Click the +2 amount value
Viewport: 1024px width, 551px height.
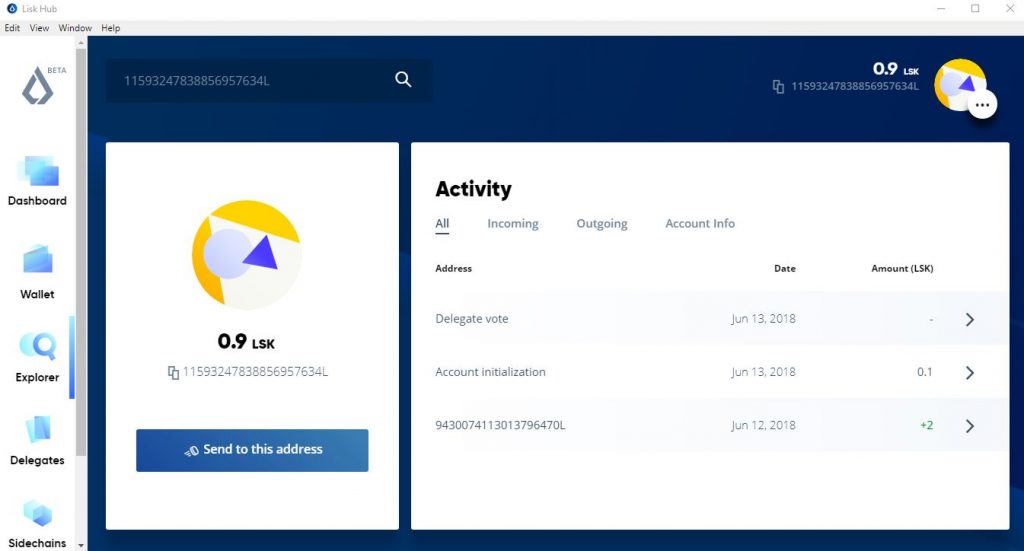(927, 425)
